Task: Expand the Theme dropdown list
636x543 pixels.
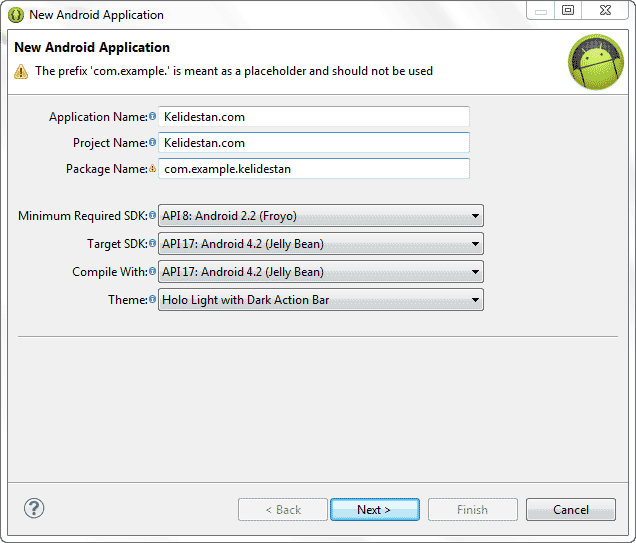Action: [x=320, y=300]
